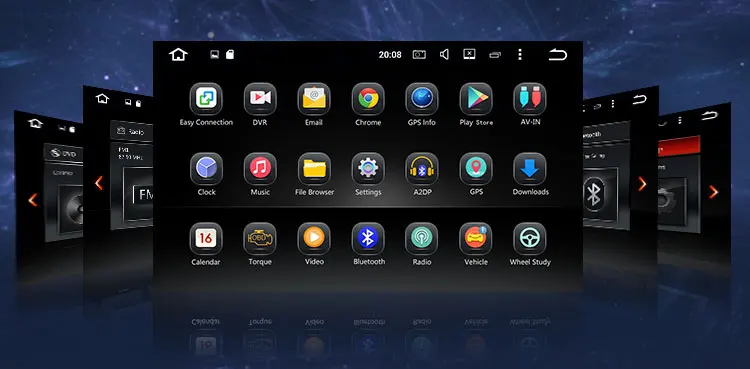
Task: Open the Settings app
Action: 368,169
